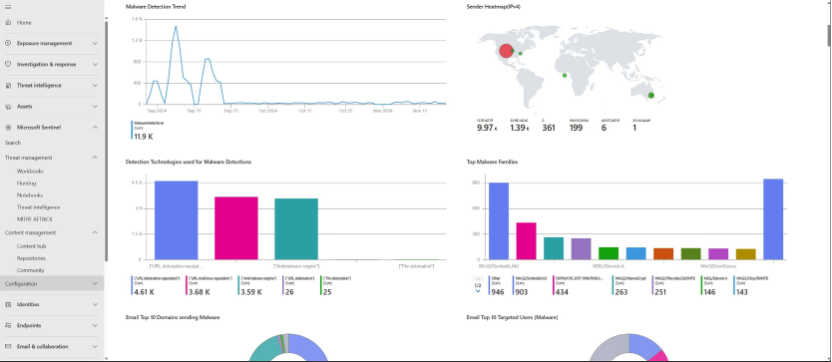
Task: Click the green dot near Africa on heatmap
Action: (x=565, y=75)
